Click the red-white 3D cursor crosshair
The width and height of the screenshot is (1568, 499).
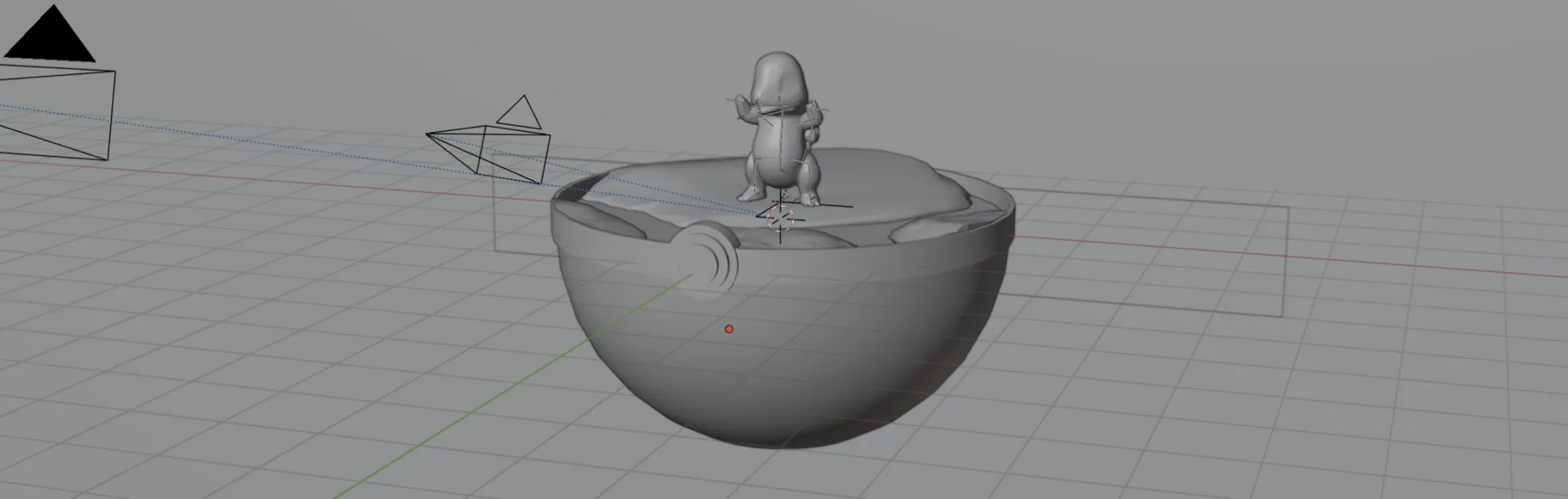(780, 219)
